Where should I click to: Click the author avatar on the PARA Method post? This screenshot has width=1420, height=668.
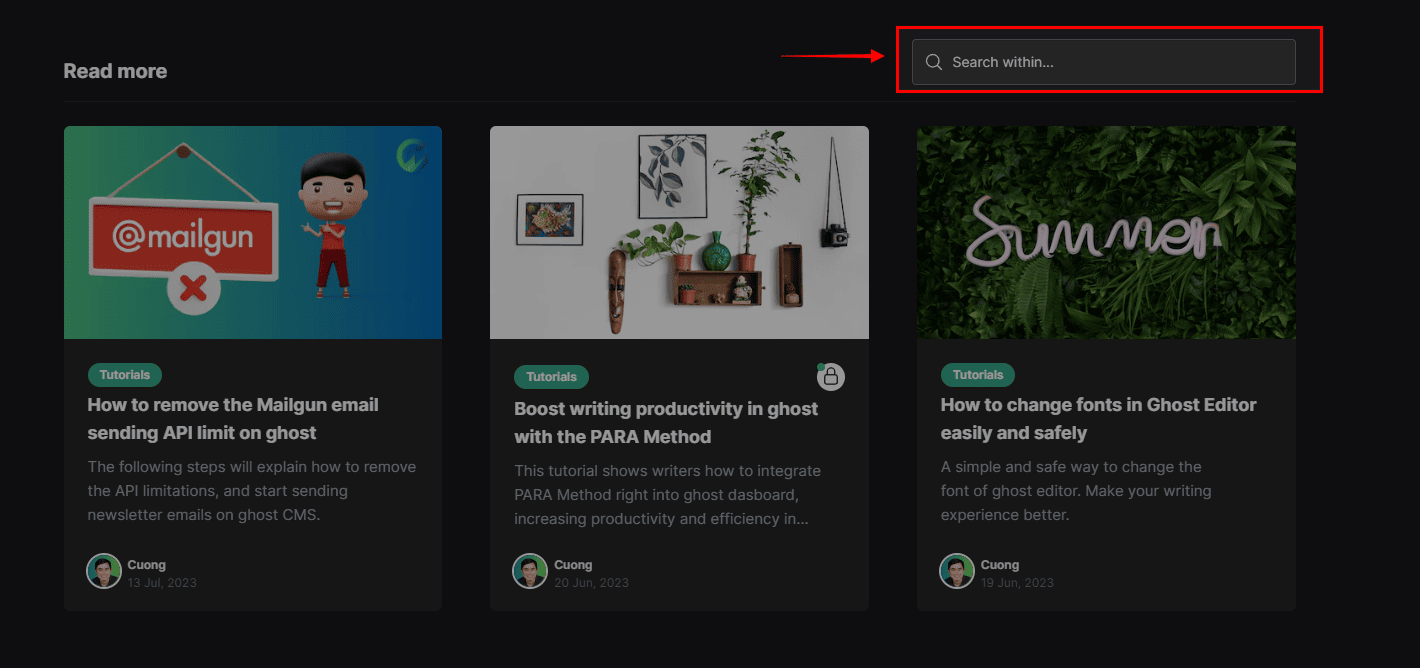tap(530, 571)
